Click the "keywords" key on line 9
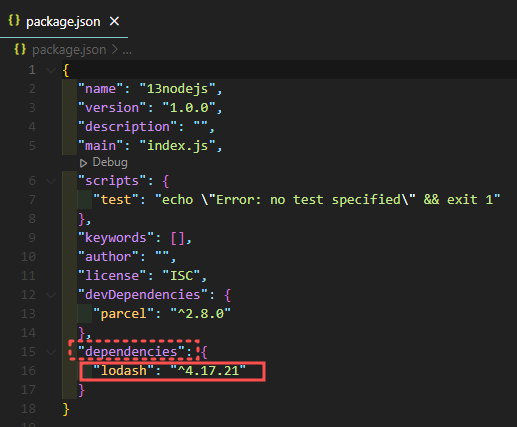 116,238
